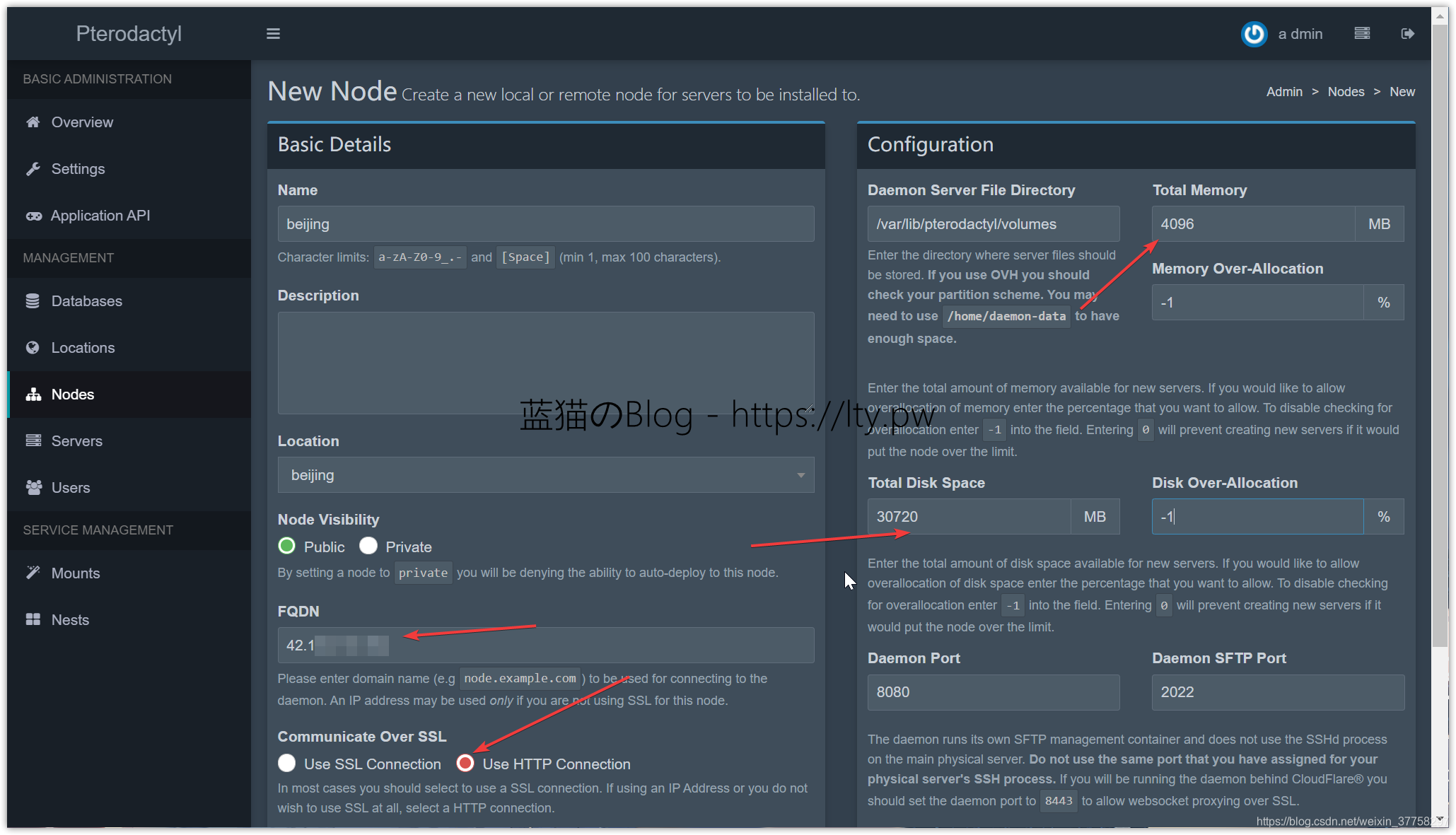
Task: Open Application API gamepad icon
Action: [33, 216]
